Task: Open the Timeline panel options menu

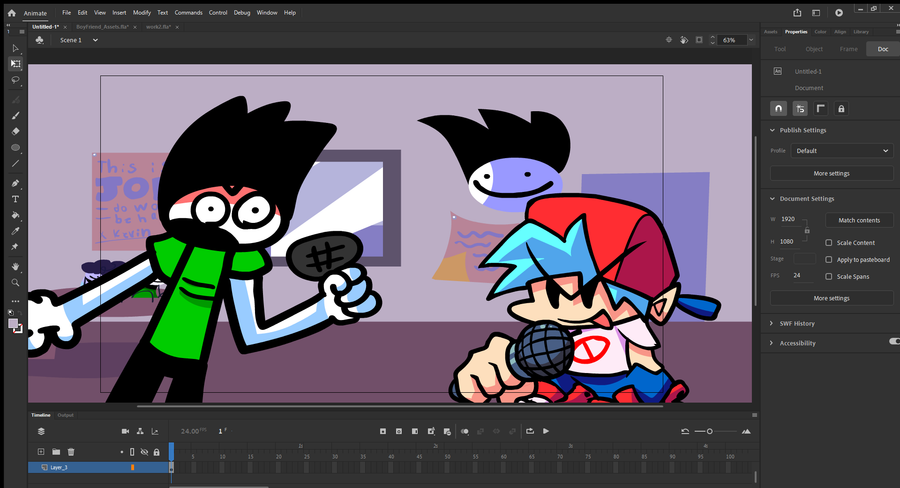Action: click(754, 415)
